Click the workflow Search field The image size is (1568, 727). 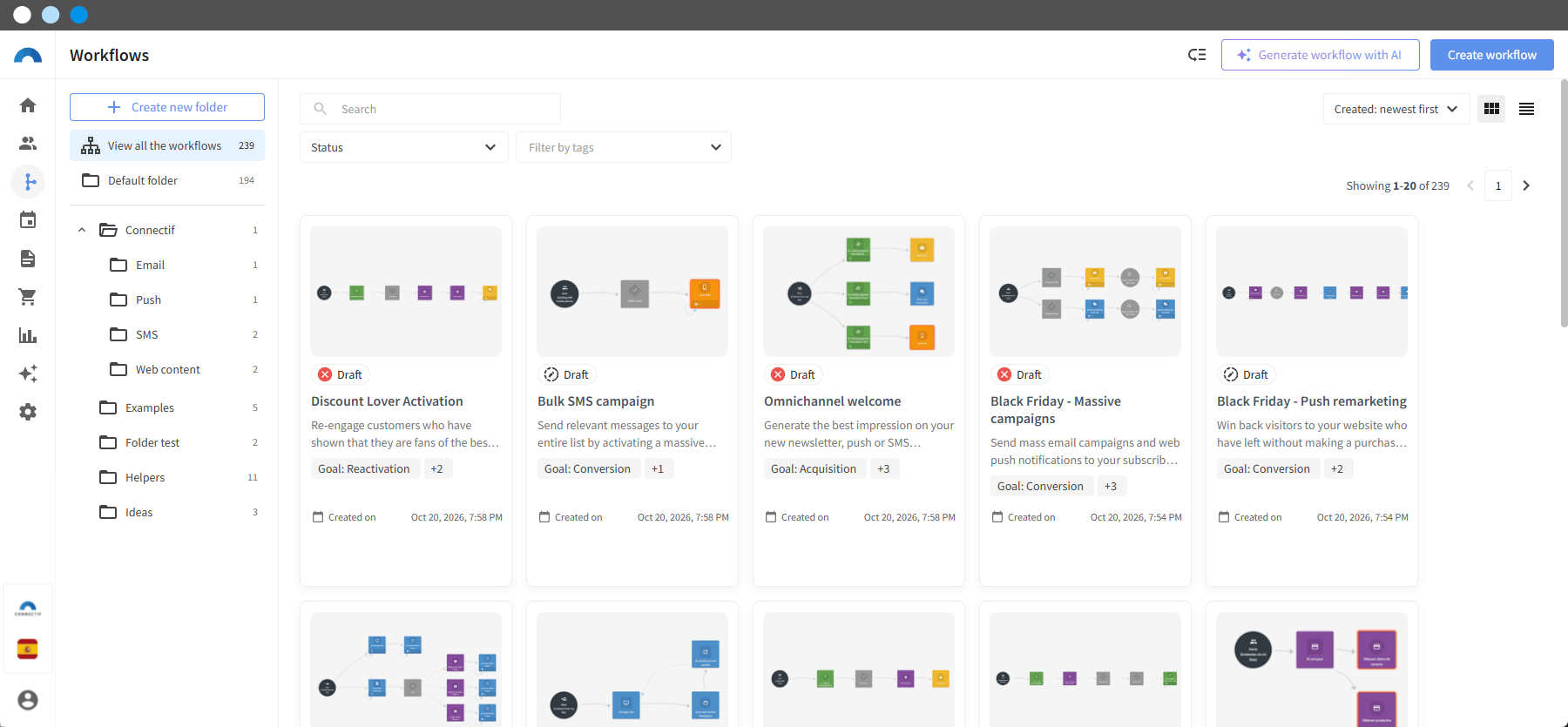click(x=430, y=109)
